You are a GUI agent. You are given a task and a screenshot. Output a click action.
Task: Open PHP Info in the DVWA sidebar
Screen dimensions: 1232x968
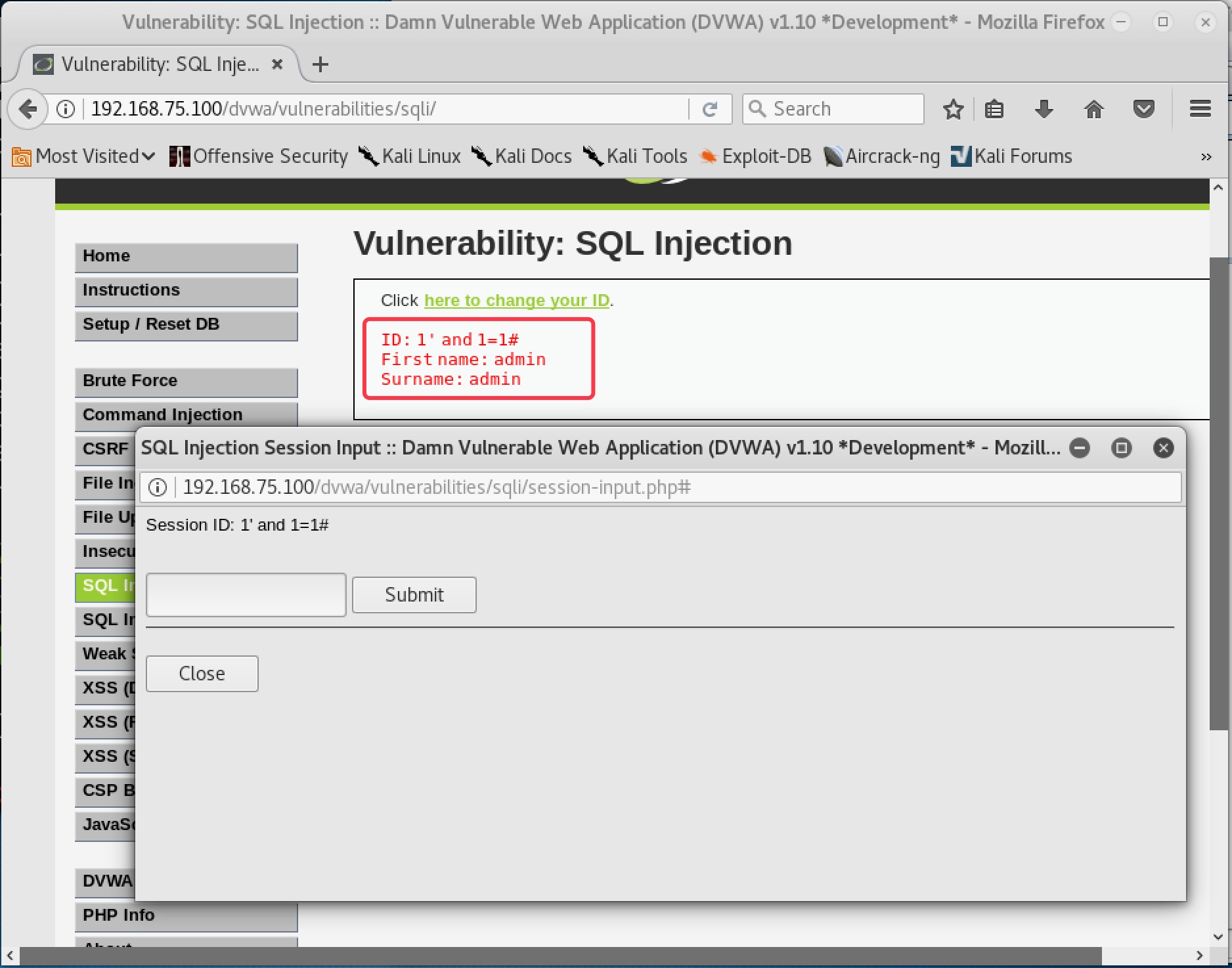187,916
